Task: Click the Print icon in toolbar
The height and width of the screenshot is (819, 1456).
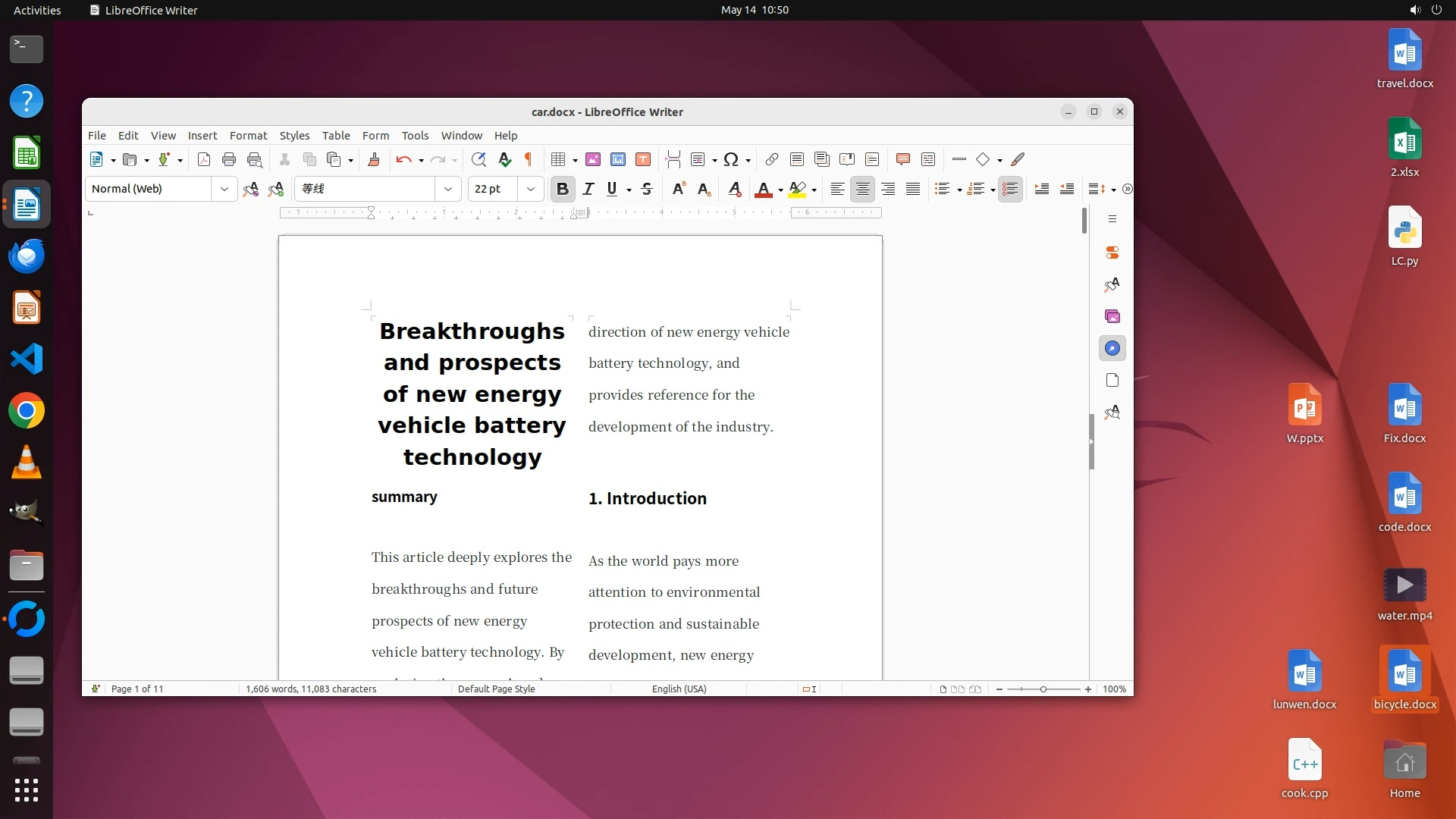Action: (x=229, y=159)
